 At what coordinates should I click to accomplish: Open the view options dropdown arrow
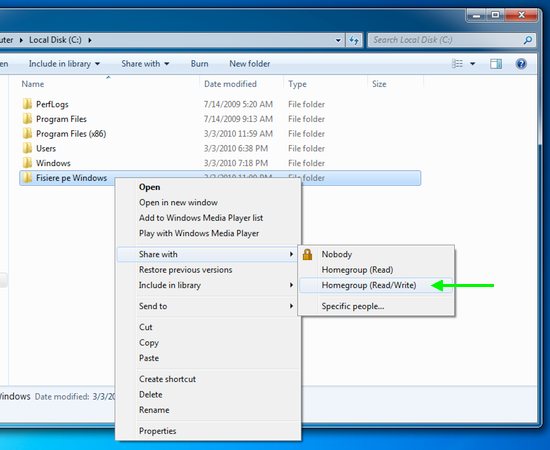pyautogui.click(x=472, y=64)
